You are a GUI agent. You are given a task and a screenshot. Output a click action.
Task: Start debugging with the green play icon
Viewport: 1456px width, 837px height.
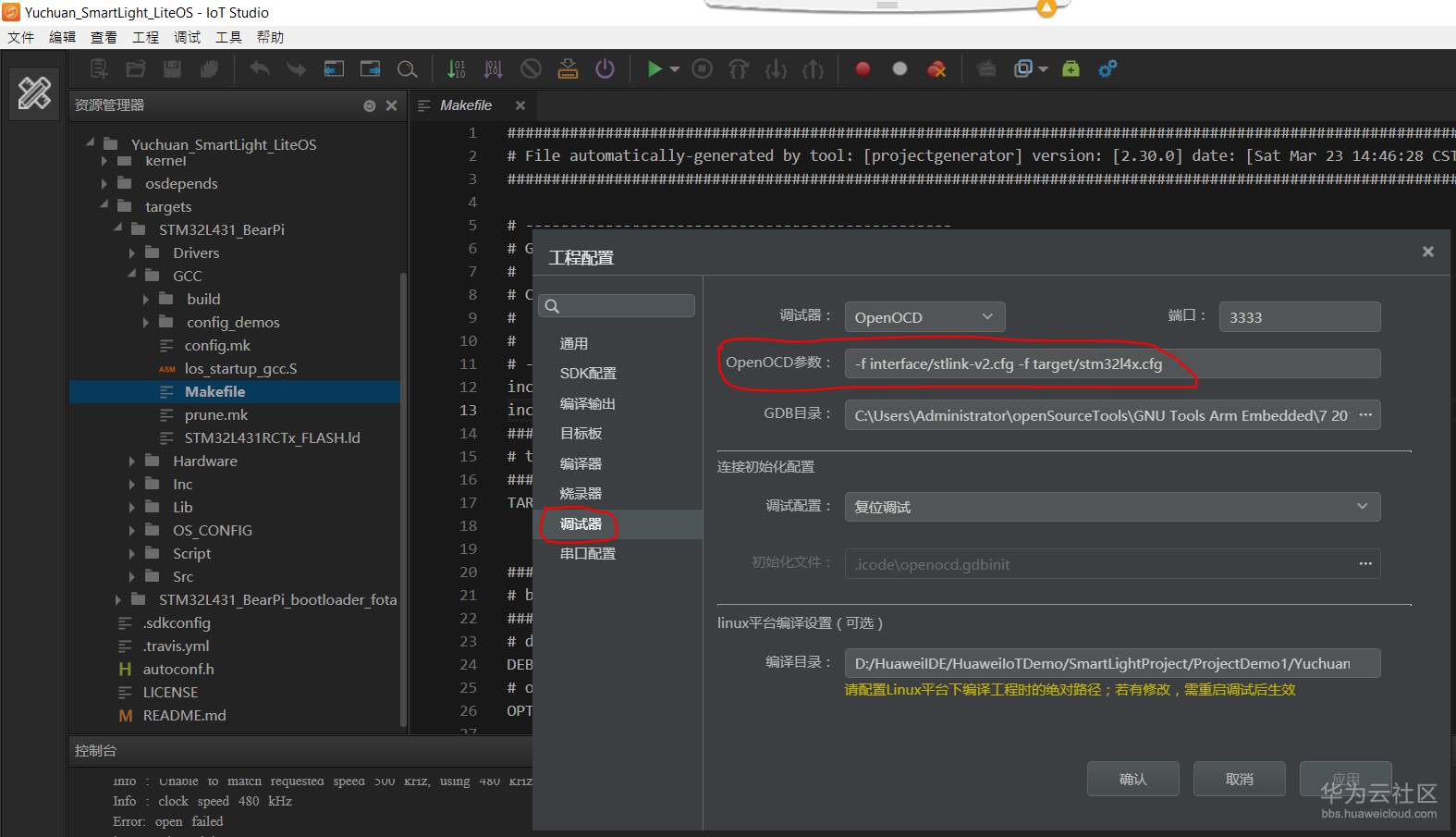coord(654,68)
